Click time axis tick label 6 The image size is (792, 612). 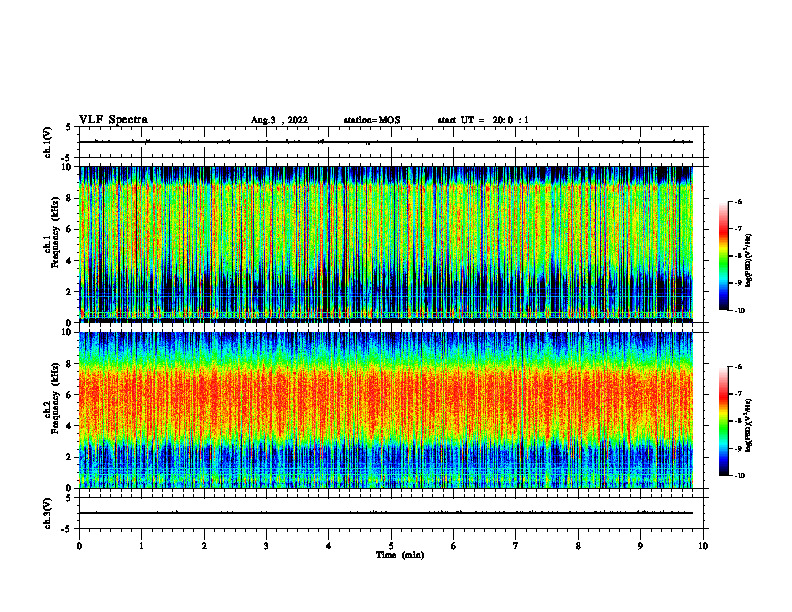click(x=454, y=546)
